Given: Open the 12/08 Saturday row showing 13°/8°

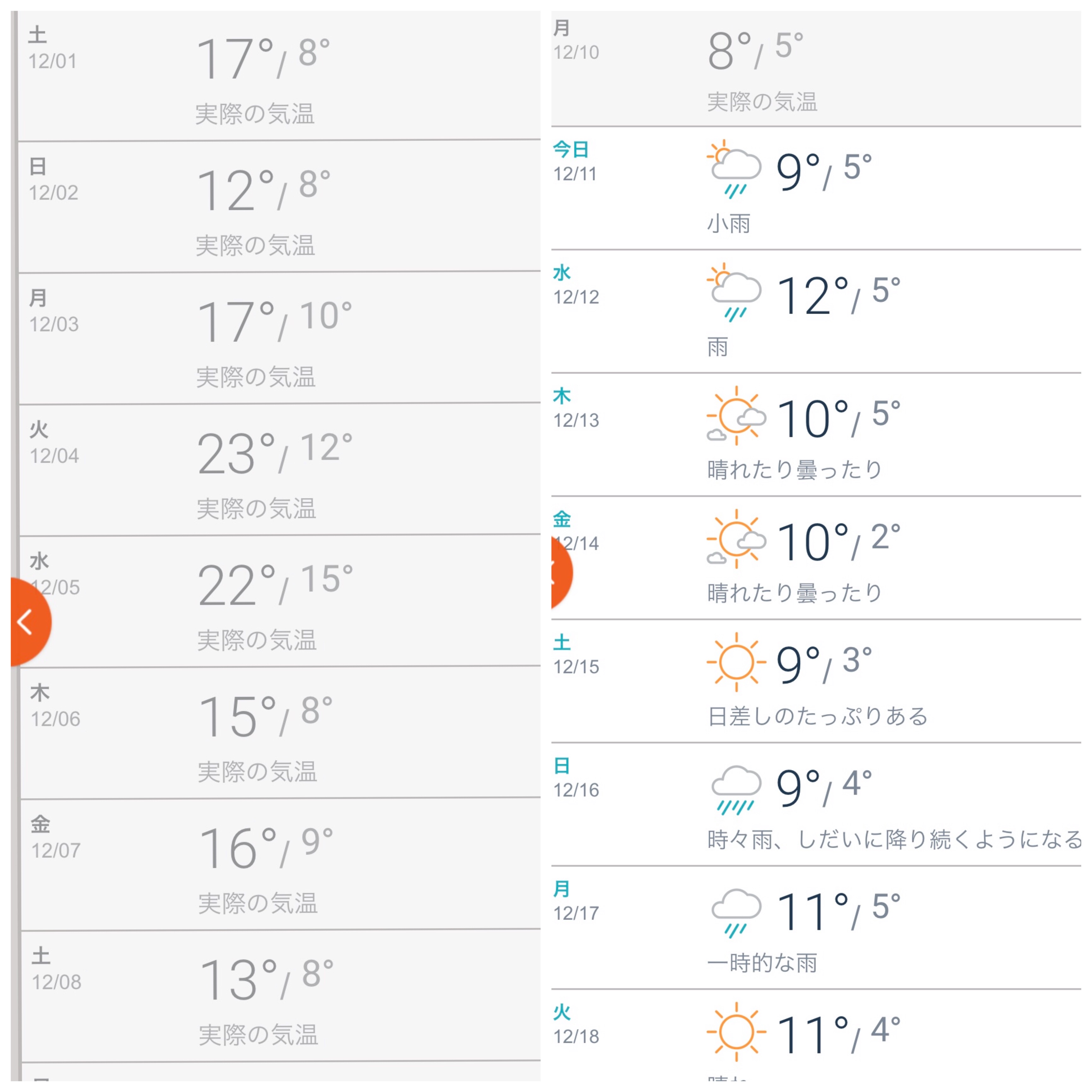Looking at the screenshot, I should [281, 996].
